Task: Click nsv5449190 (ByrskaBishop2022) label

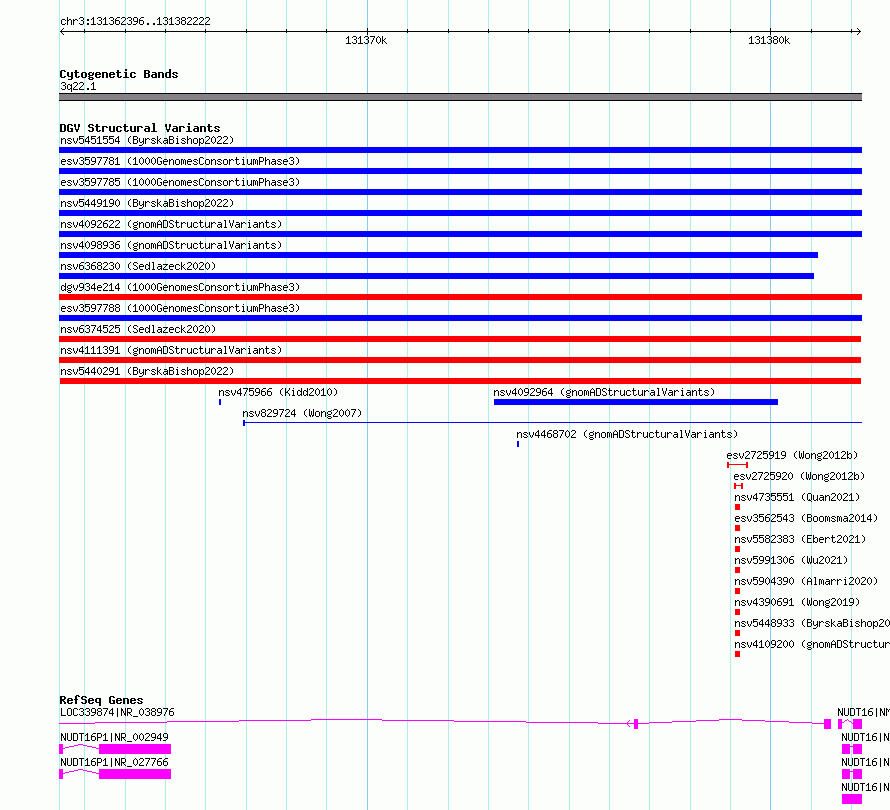Action: (147, 203)
